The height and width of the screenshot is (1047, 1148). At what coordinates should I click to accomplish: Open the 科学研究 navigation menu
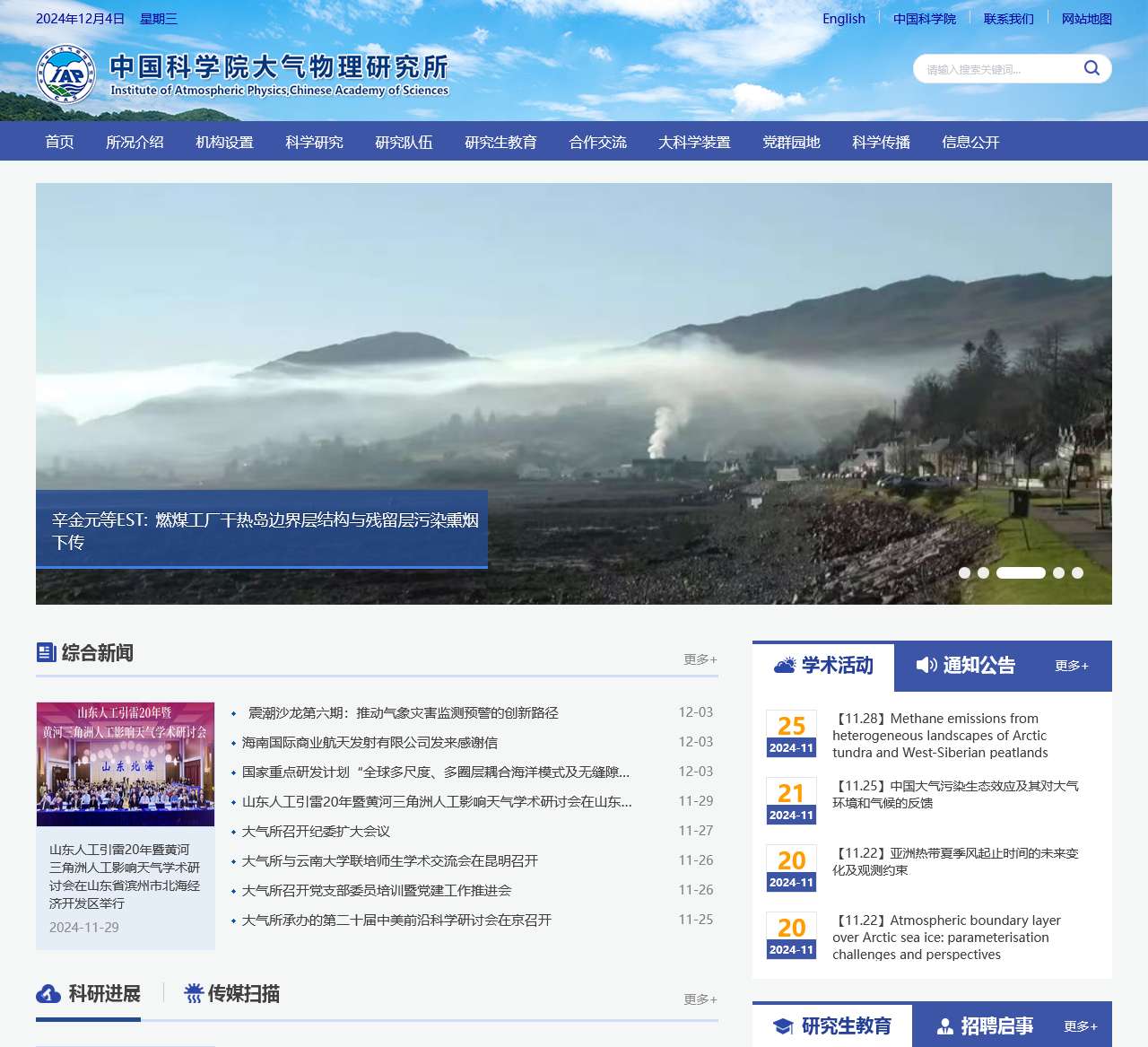pyautogui.click(x=314, y=142)
